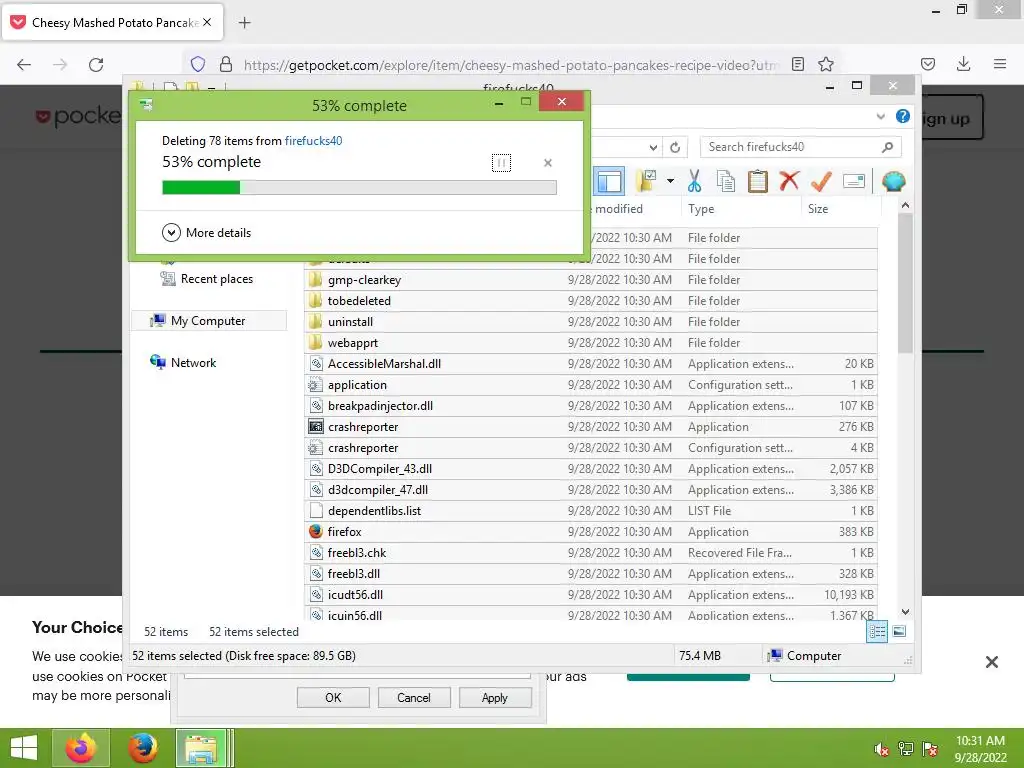
Task: Expand More details in delete dialog
Action: (x=206, y=232)
